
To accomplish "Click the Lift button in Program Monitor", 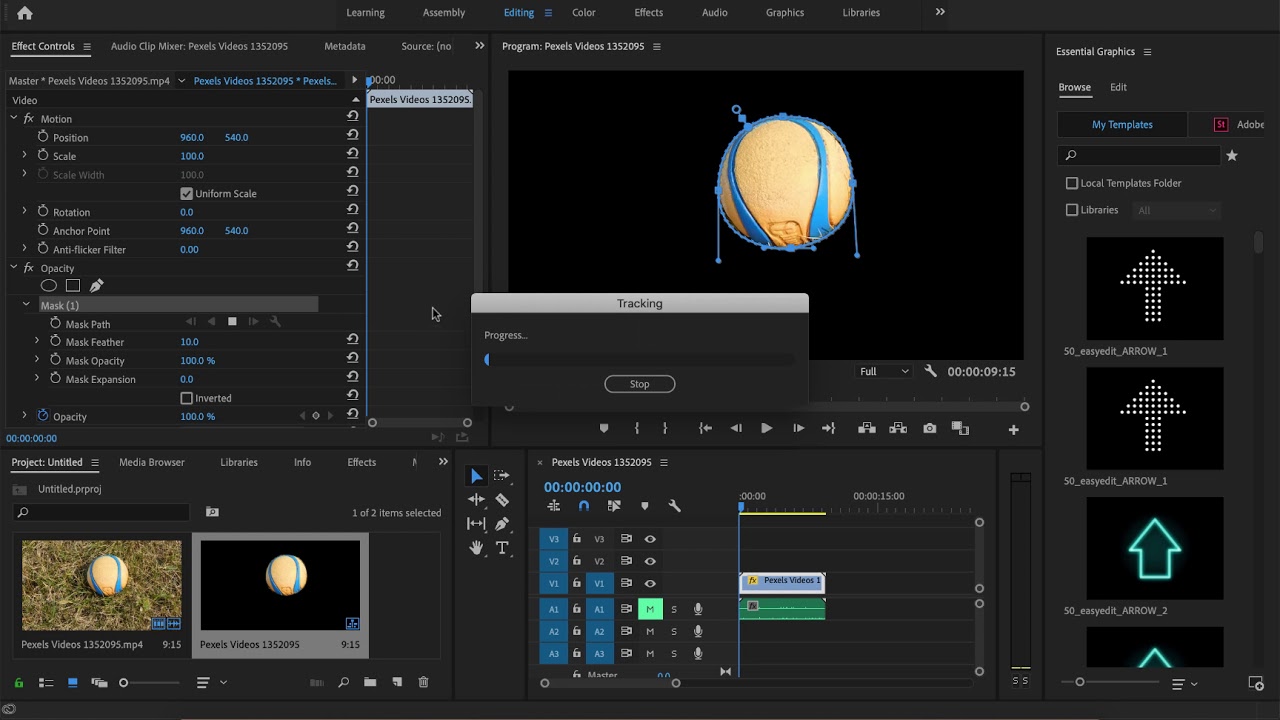I will click(x=867, y=428).
